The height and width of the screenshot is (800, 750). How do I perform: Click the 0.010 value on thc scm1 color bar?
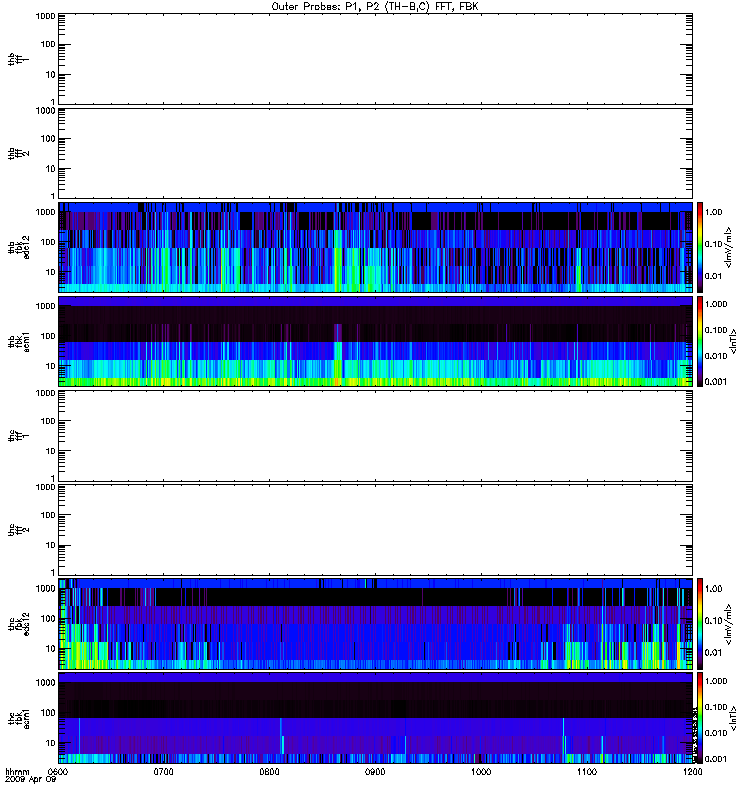tap(716, 733)
